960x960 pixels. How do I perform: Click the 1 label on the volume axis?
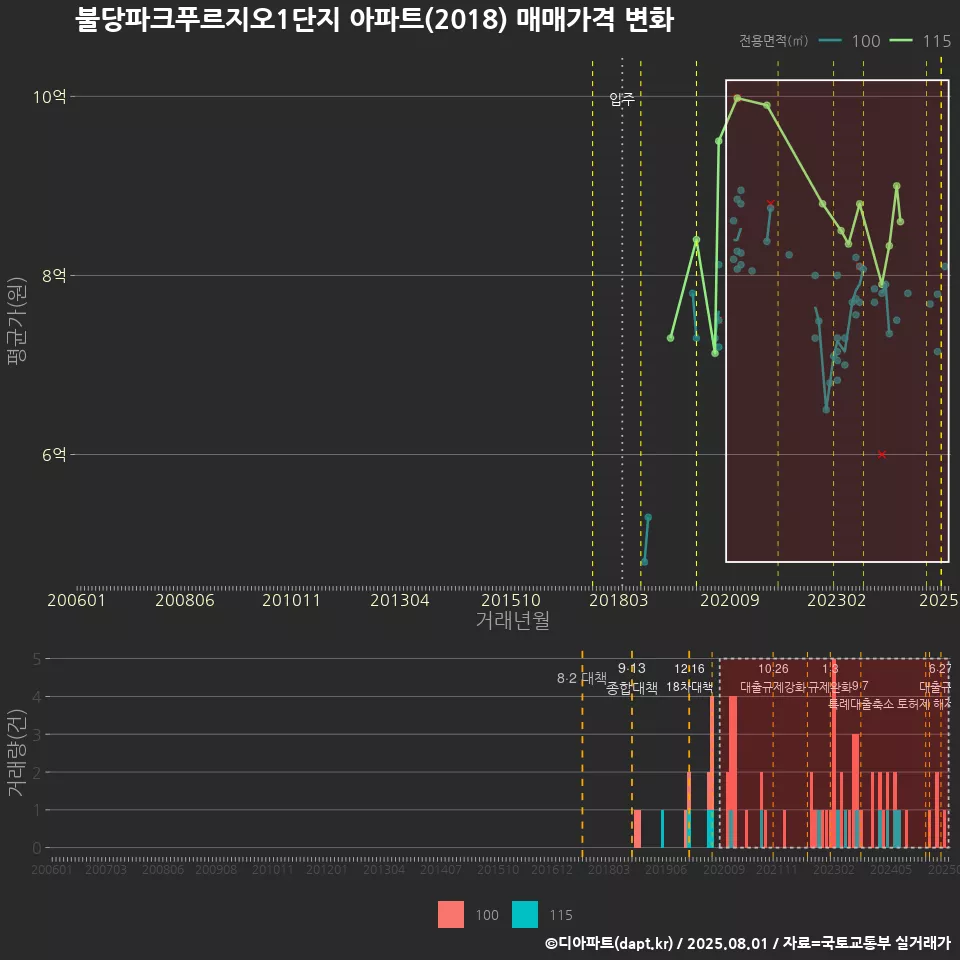click(37, 810)
